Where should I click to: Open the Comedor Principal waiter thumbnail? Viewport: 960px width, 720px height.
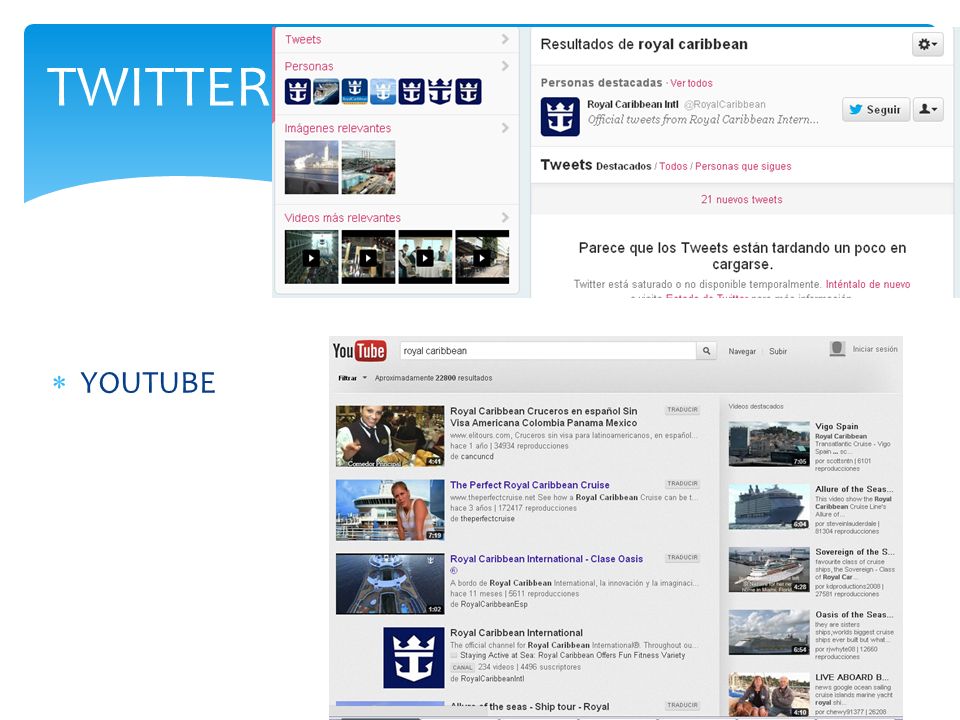pyautogui.click(x=390, y=436)
